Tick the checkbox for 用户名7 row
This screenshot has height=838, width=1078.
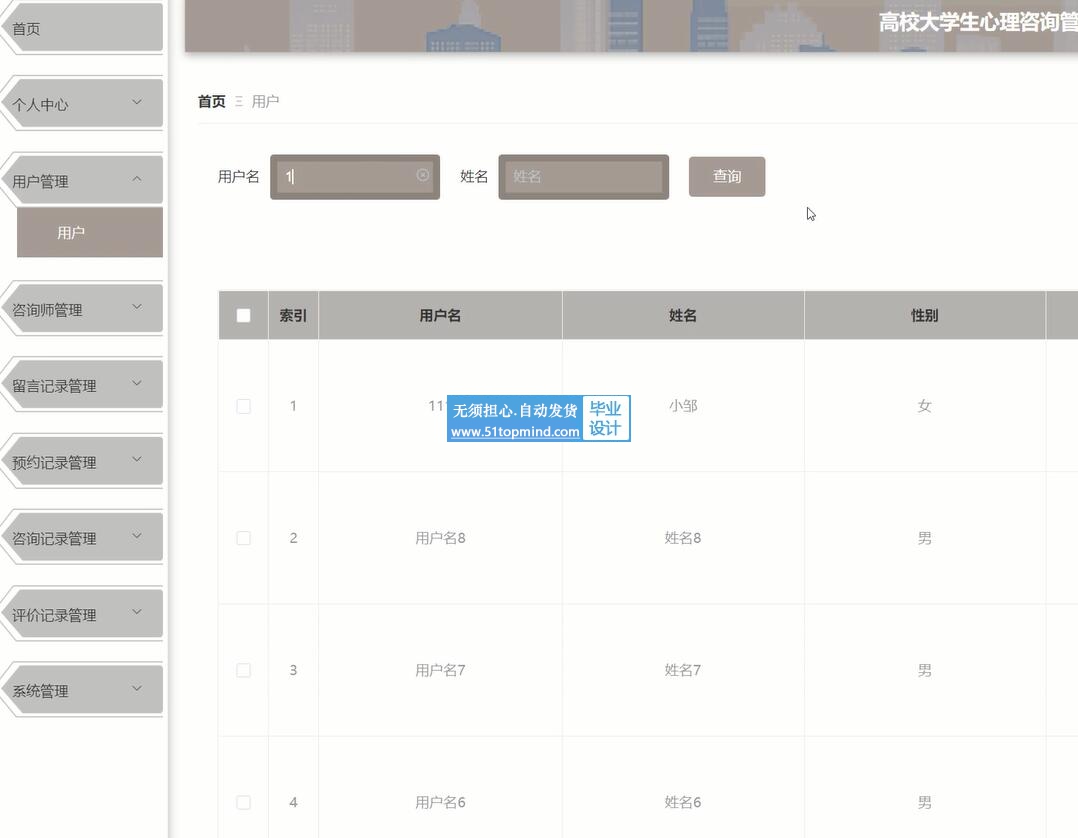(x=243, y=670)
